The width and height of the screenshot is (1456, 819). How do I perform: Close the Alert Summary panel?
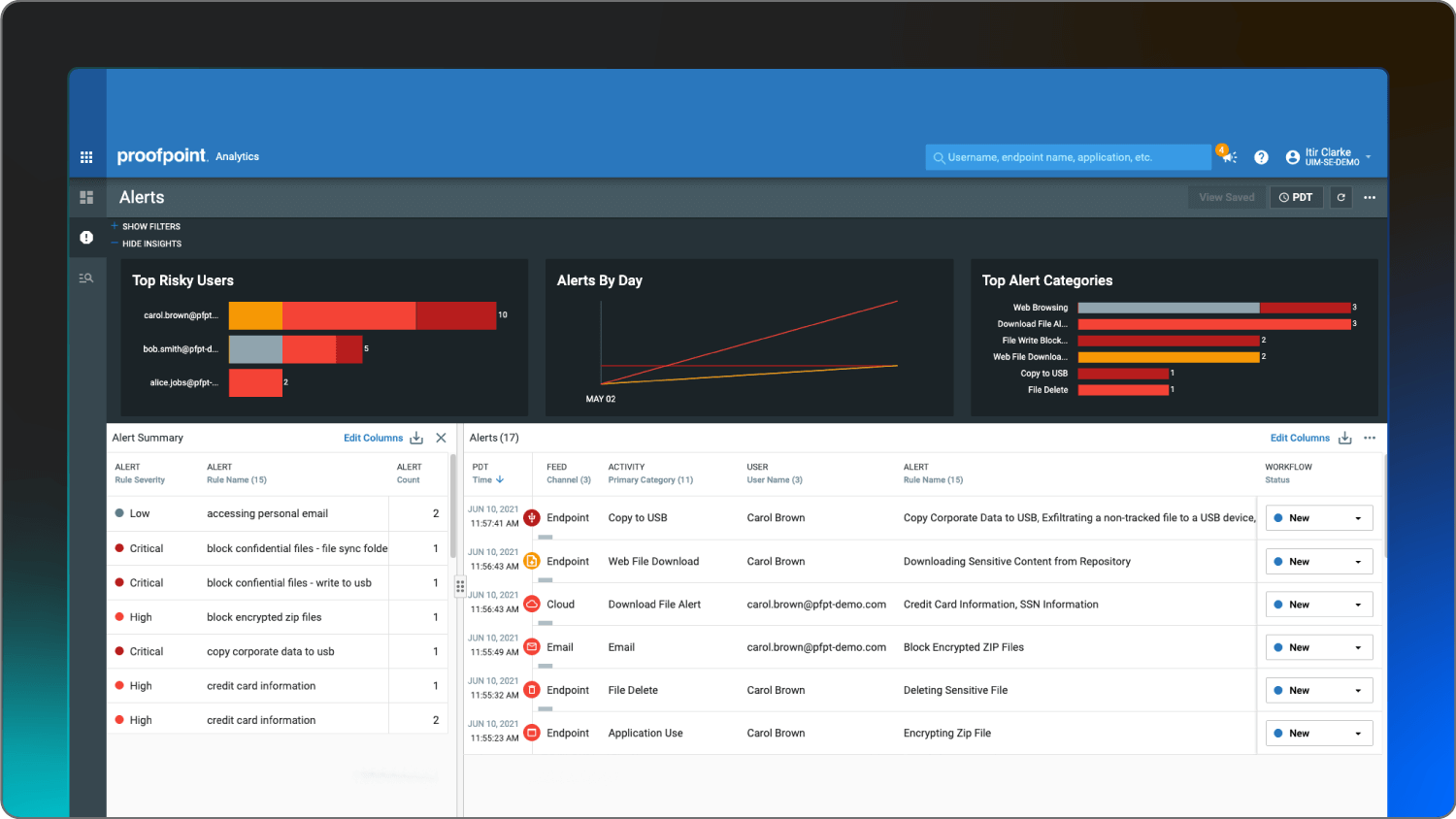pyautogui.click(x=441, y=438)
